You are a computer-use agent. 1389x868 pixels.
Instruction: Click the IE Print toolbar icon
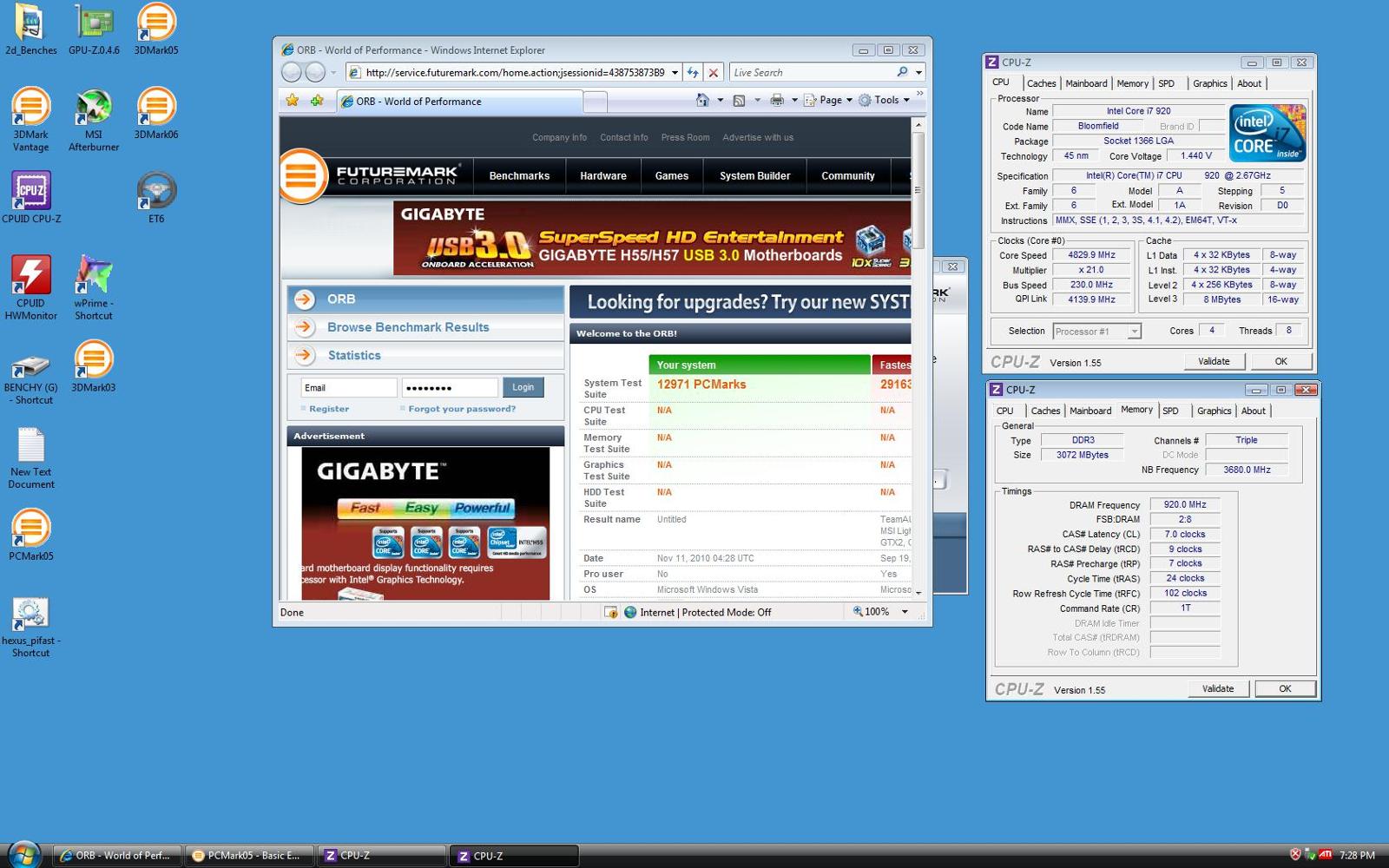click(x=777, y=100)
